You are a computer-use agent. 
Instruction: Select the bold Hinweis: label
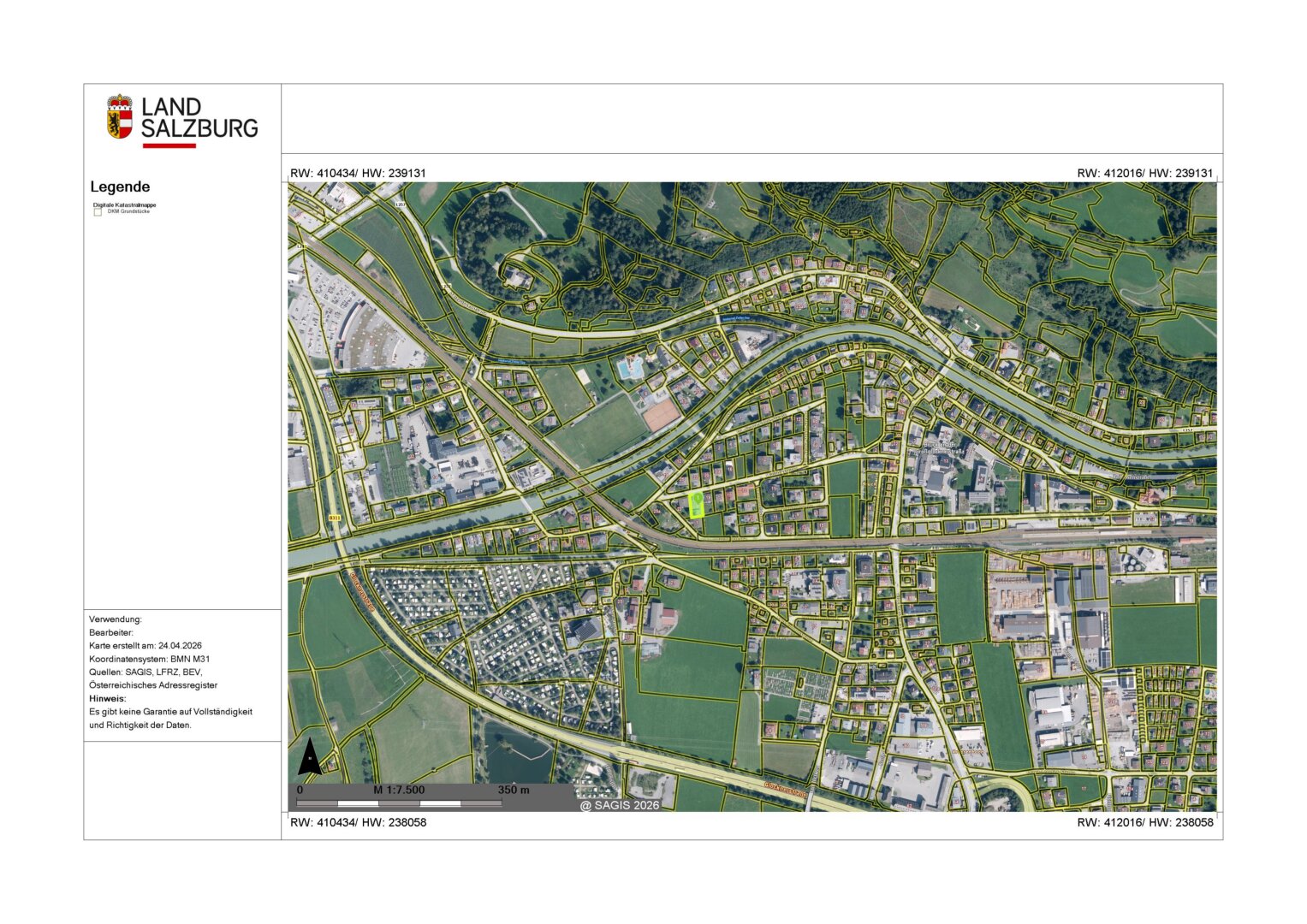pyautogui.click(x=107, y=698)
